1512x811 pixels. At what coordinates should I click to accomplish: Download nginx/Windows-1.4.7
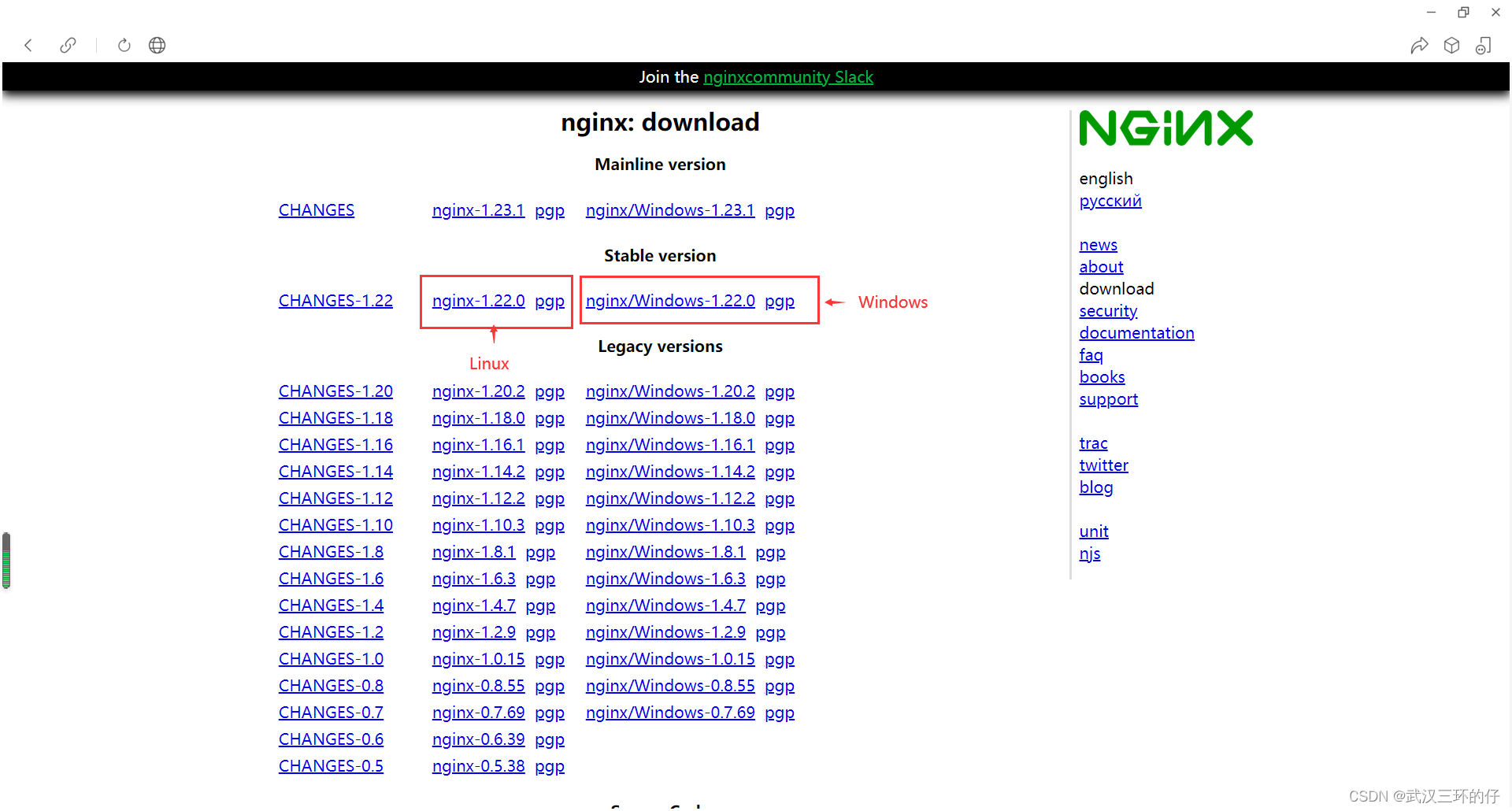(x=665, y=605)
